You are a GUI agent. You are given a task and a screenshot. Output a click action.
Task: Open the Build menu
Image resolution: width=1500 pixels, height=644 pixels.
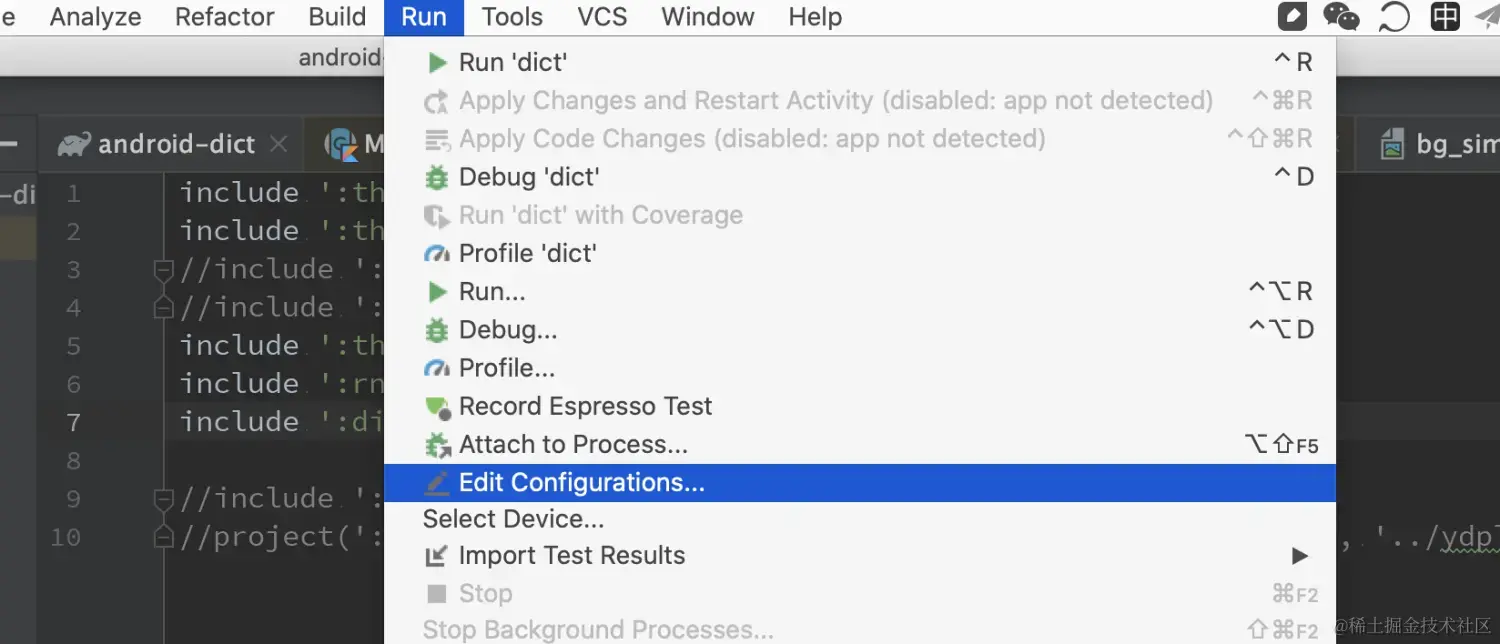pos(337,17)
